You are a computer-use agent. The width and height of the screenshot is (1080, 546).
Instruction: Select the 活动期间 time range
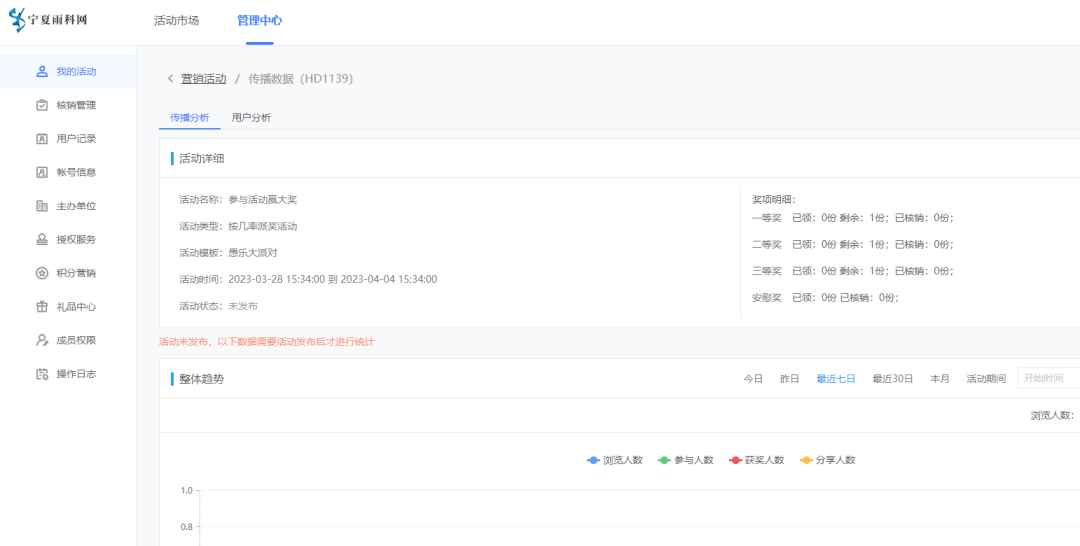(x=986, y=379)
